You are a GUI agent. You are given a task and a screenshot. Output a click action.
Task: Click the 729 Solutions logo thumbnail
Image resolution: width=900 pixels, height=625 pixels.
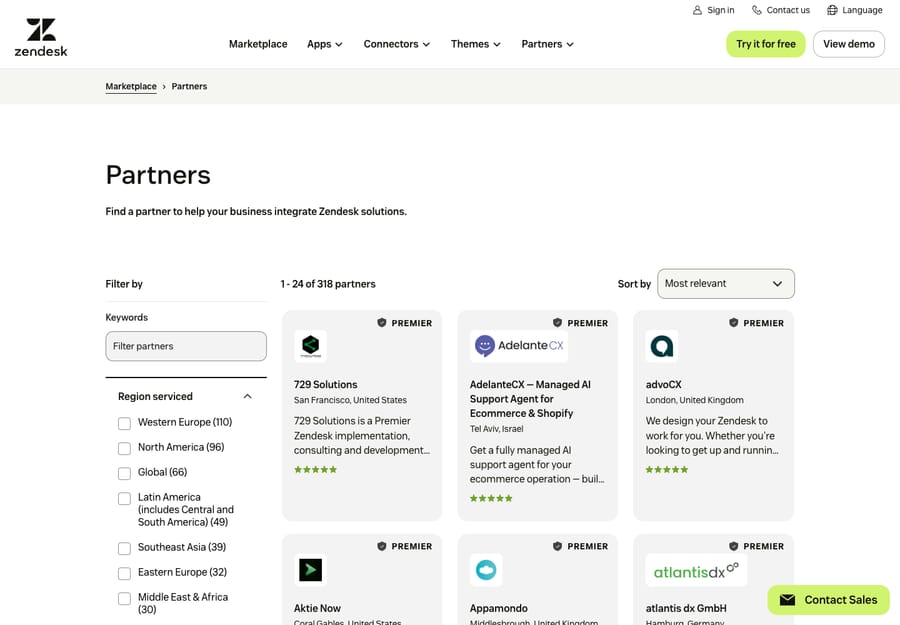pyautogui.click(x=311, y=346)
